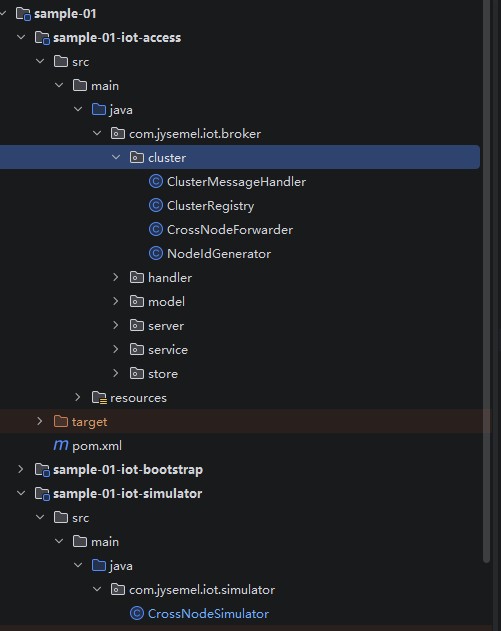501x631 pixels.
Task: Click the resources folder icon
Action: 99,398
